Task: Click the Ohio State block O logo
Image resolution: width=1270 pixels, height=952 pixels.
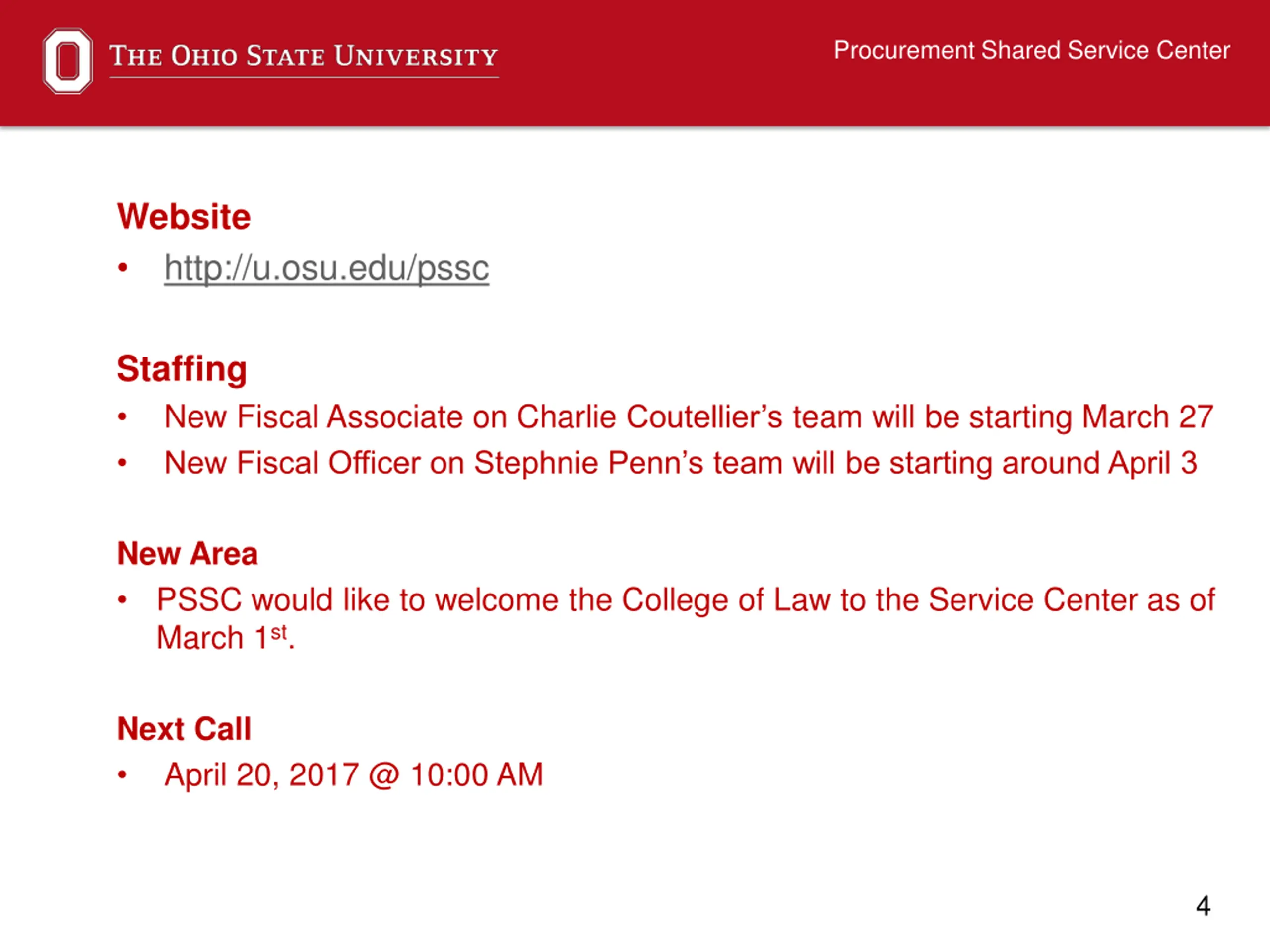Action: [x=68, y=61]
